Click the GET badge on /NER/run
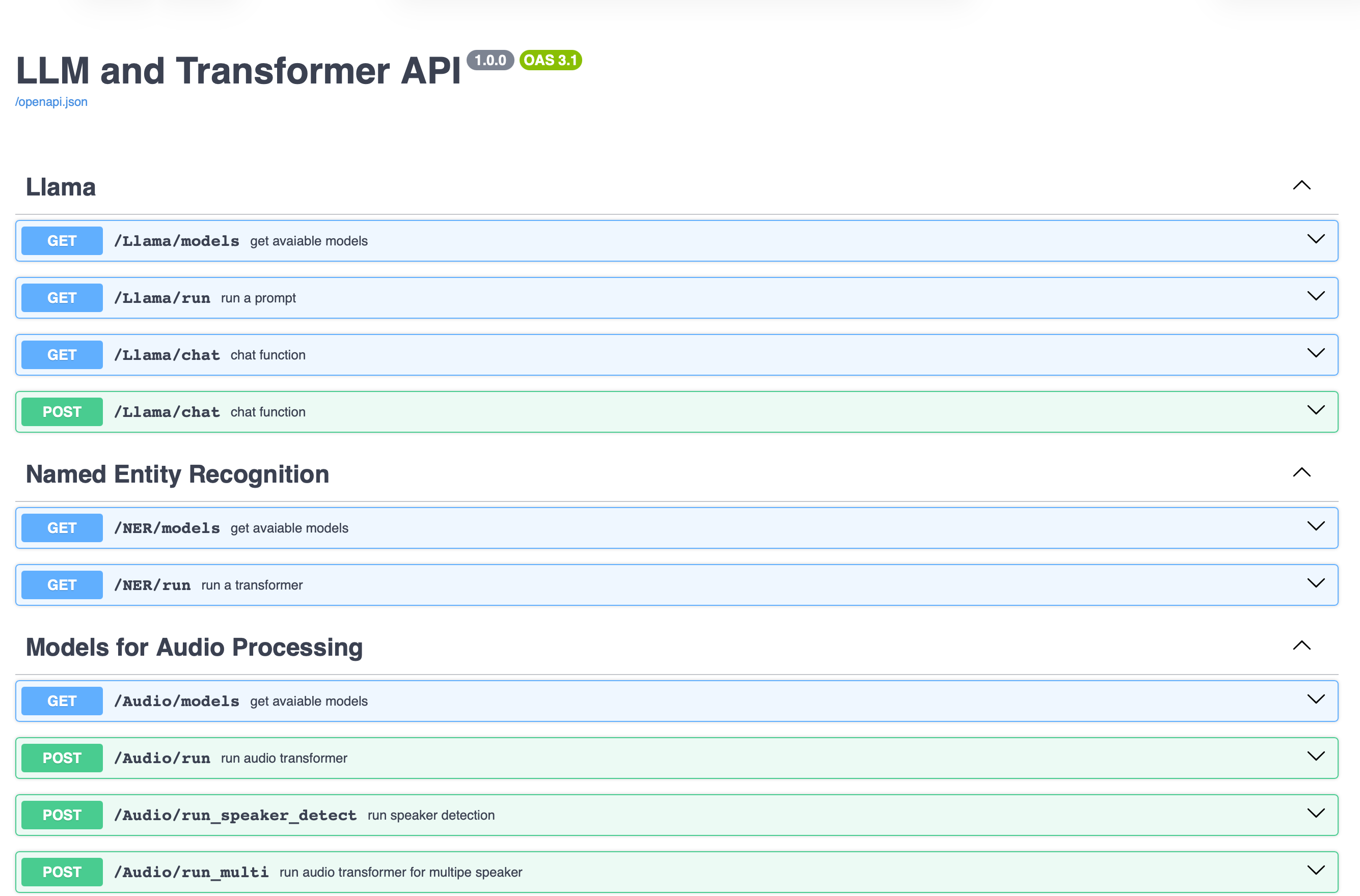The height and width of the screenshot is (896, 1360). pos(61,584)
